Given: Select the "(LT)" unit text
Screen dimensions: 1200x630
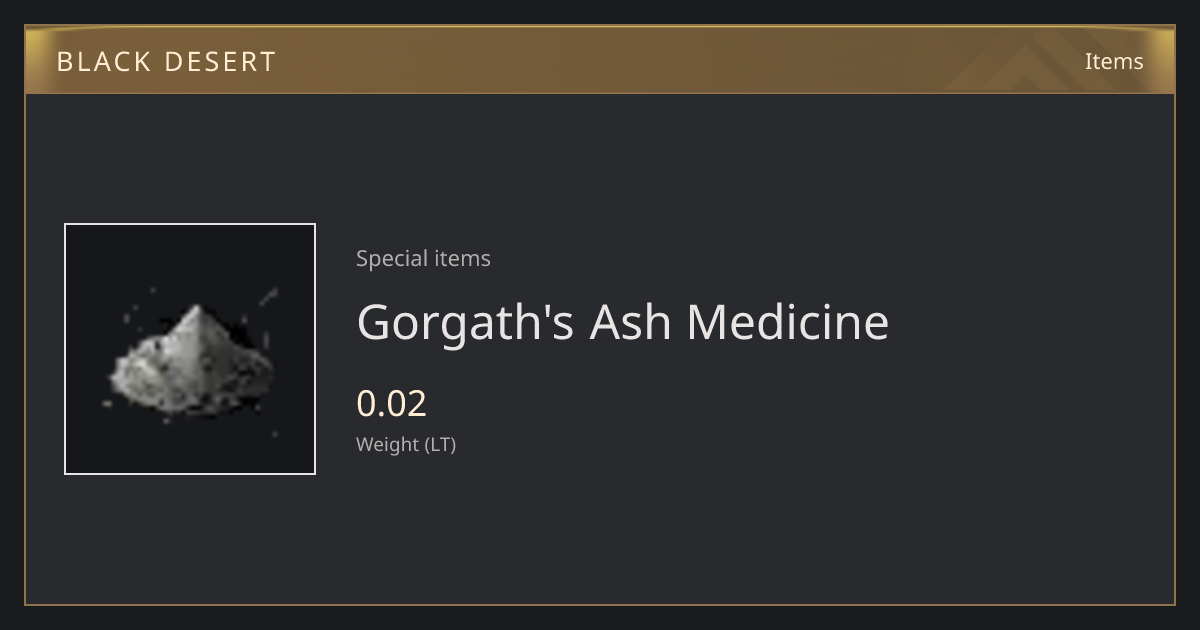Looking at the screenshot, I should click(440, 445).
